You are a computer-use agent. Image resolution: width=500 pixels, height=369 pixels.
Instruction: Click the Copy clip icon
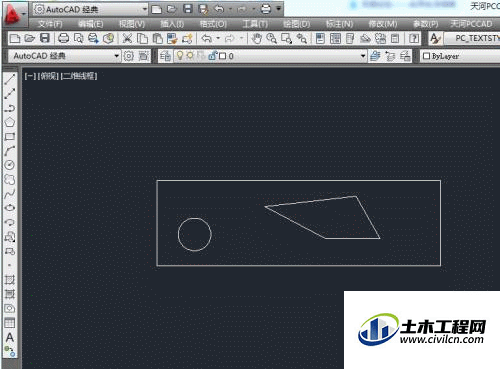pyautogui.click(x=142, y=38)
